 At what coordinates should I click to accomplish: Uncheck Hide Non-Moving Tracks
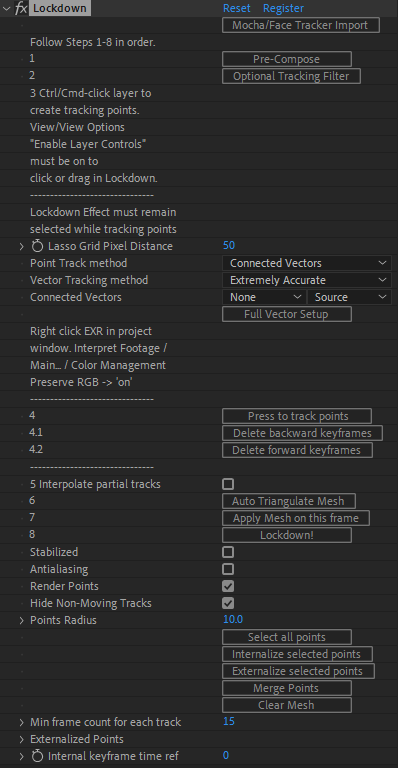228,603
